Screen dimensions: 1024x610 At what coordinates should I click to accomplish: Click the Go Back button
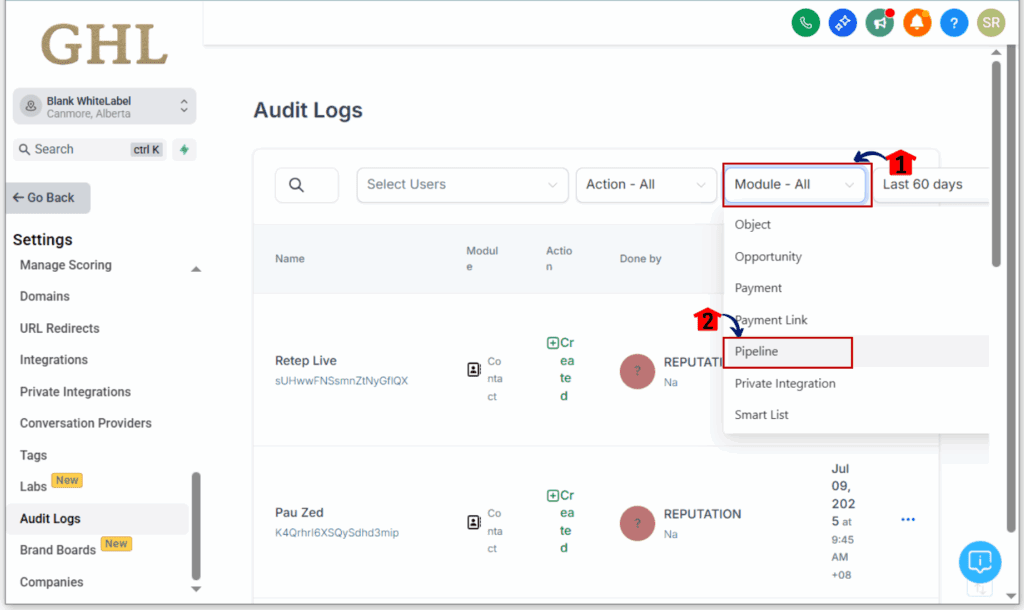(47, 198)
